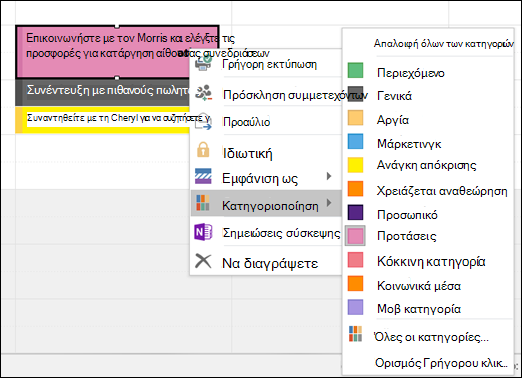Image resolution: width=522 pixels, height=378 pixels.
Task: Click the Categorize colored squares icon
Action: 203,203
